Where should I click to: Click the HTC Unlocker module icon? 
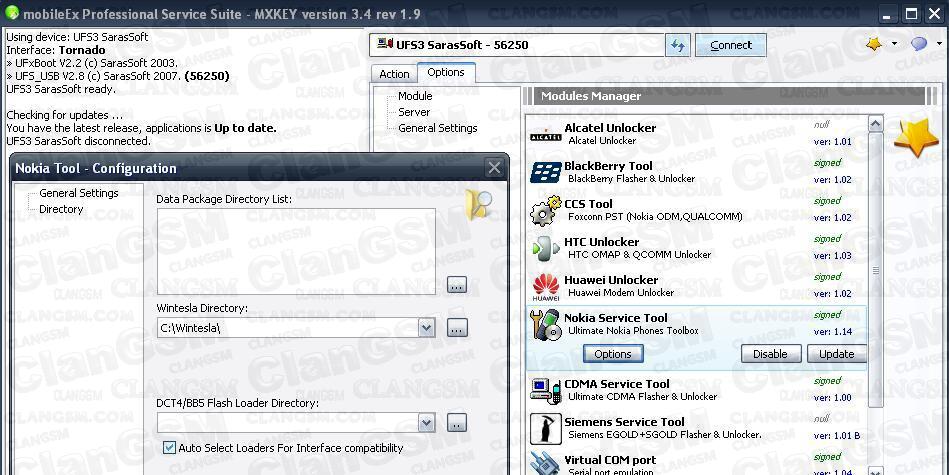click(545, 248)
